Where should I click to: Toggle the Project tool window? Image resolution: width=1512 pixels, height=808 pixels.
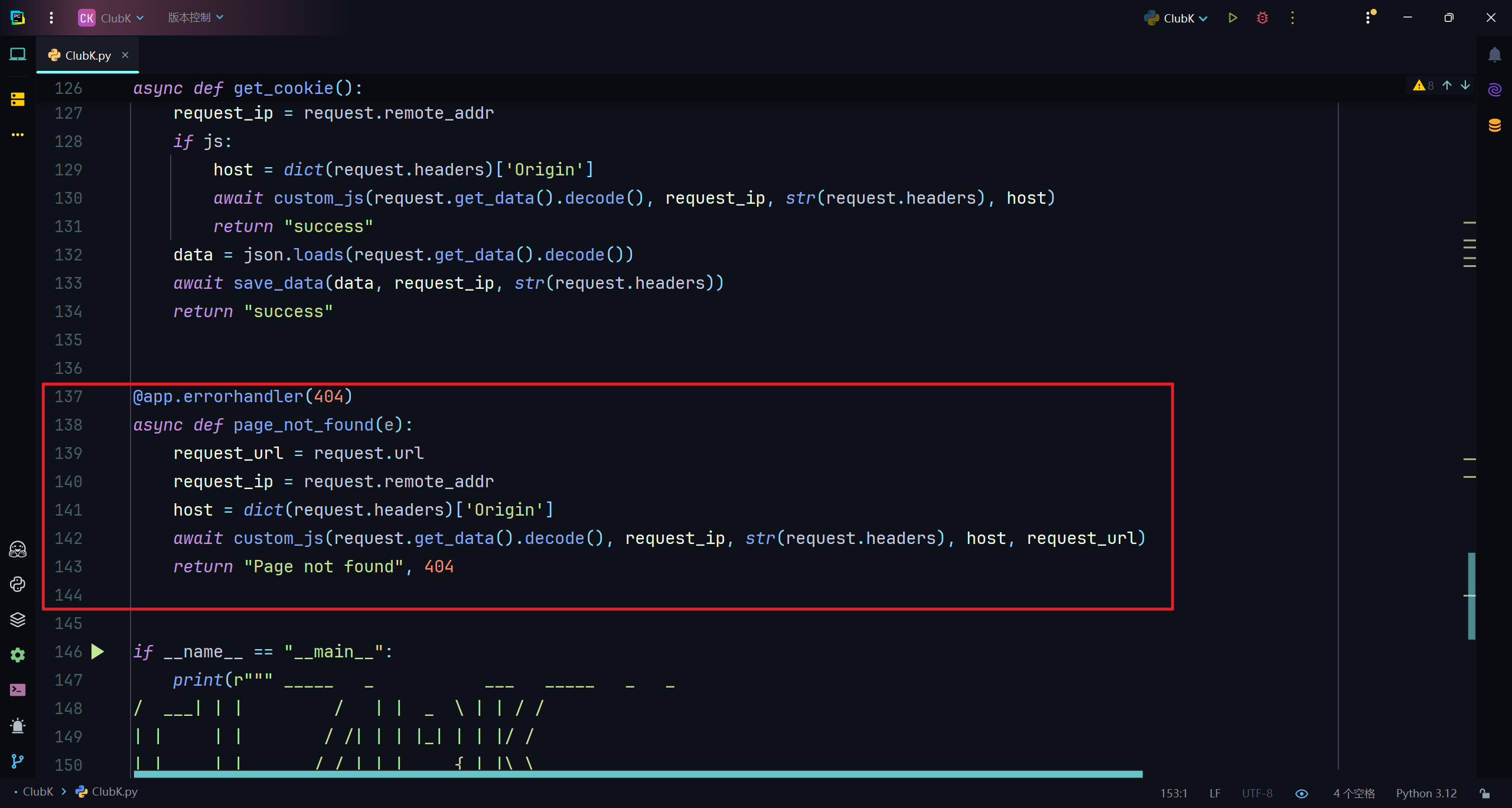click(18, 55)
